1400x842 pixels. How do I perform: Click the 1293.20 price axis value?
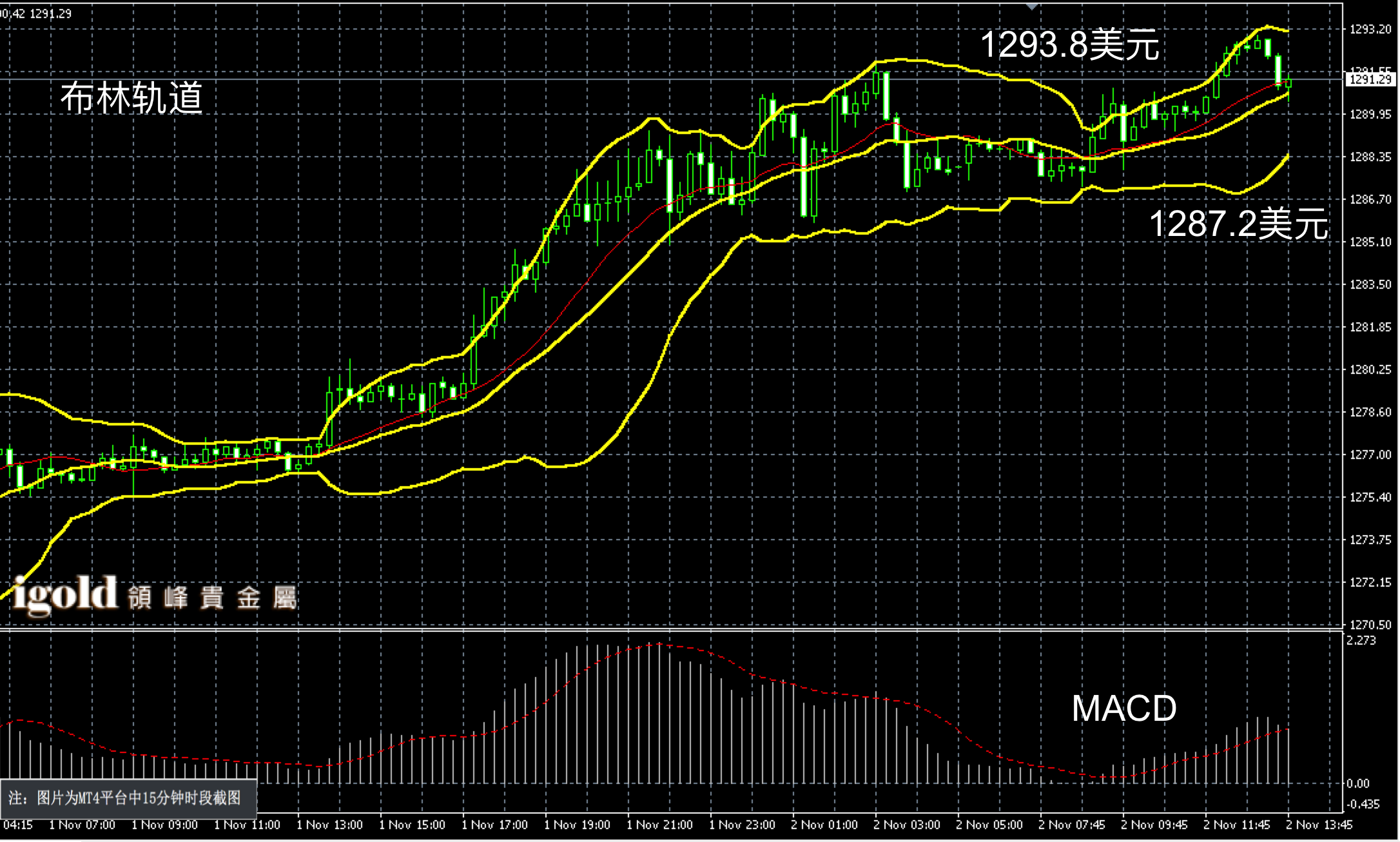[1370, 29]
